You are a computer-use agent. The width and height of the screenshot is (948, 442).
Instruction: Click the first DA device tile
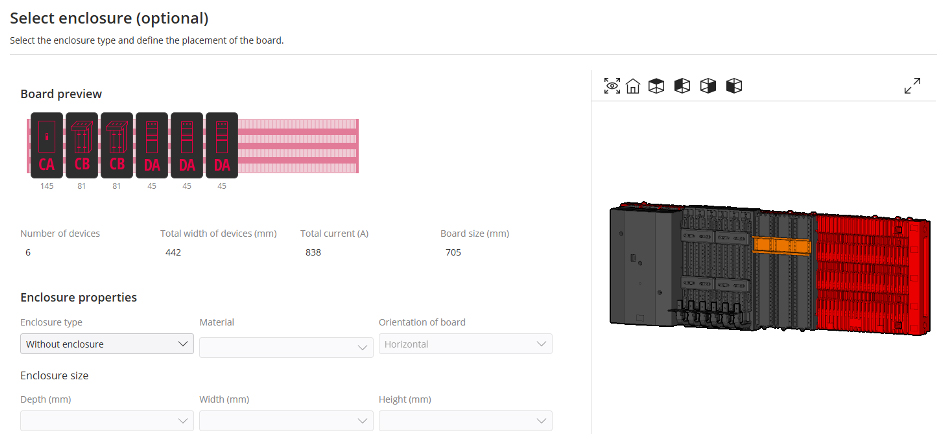pyautogui.click(x=152, y=145)
